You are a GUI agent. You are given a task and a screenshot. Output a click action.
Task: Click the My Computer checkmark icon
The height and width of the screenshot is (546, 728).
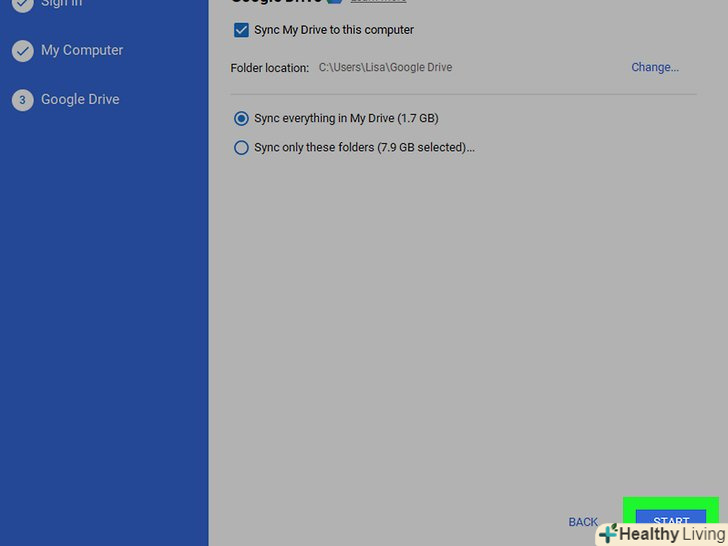22,51
